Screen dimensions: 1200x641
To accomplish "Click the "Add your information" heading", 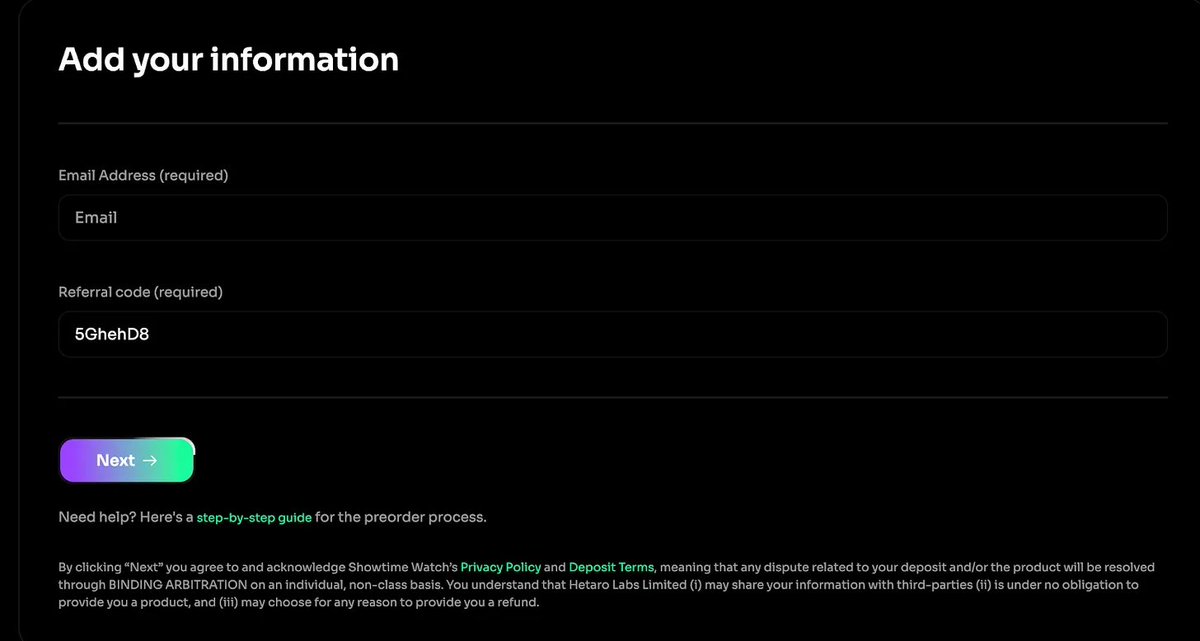I will pos(229,59).
